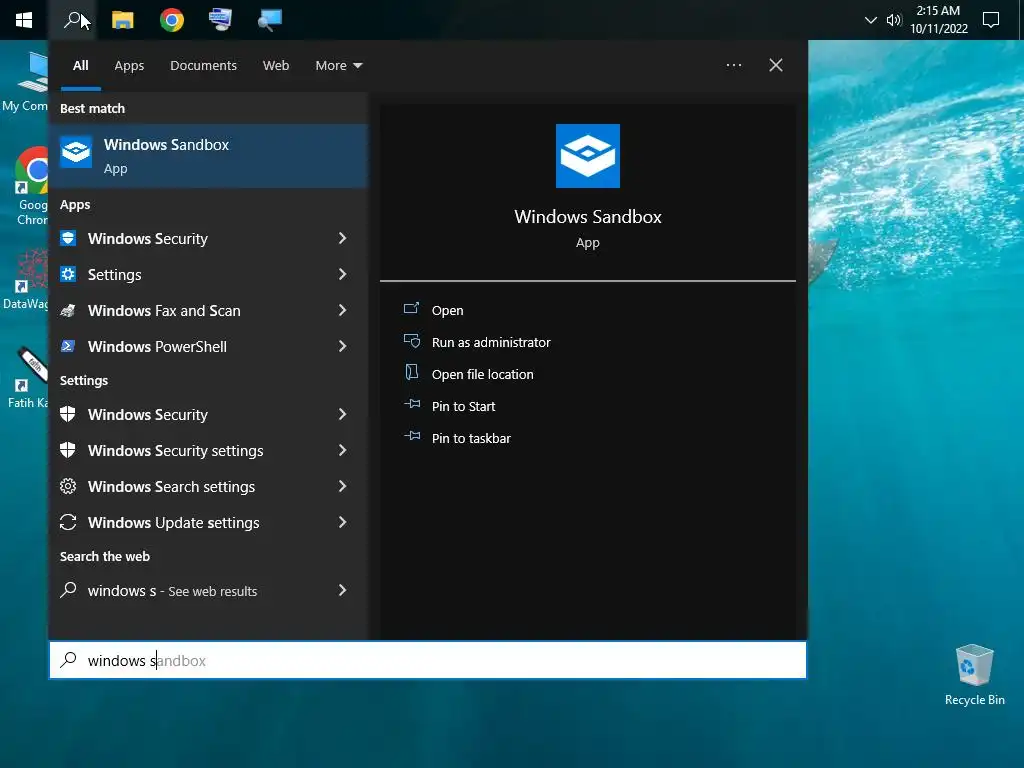Select the Fatih Ka desktop shortcut
Image resolution: width=1024 pixels, height=768 pixels.
tap(27, 377)
